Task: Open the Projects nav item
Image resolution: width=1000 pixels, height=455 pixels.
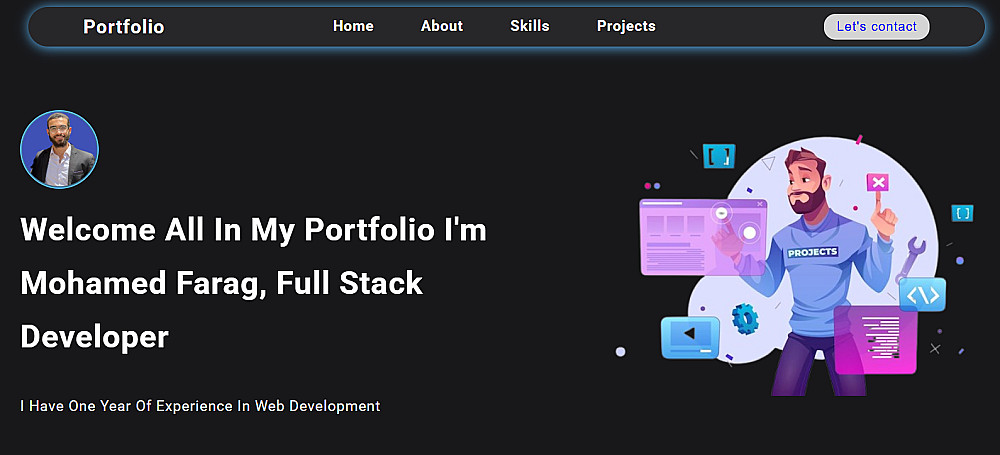Action: (626, 26)
